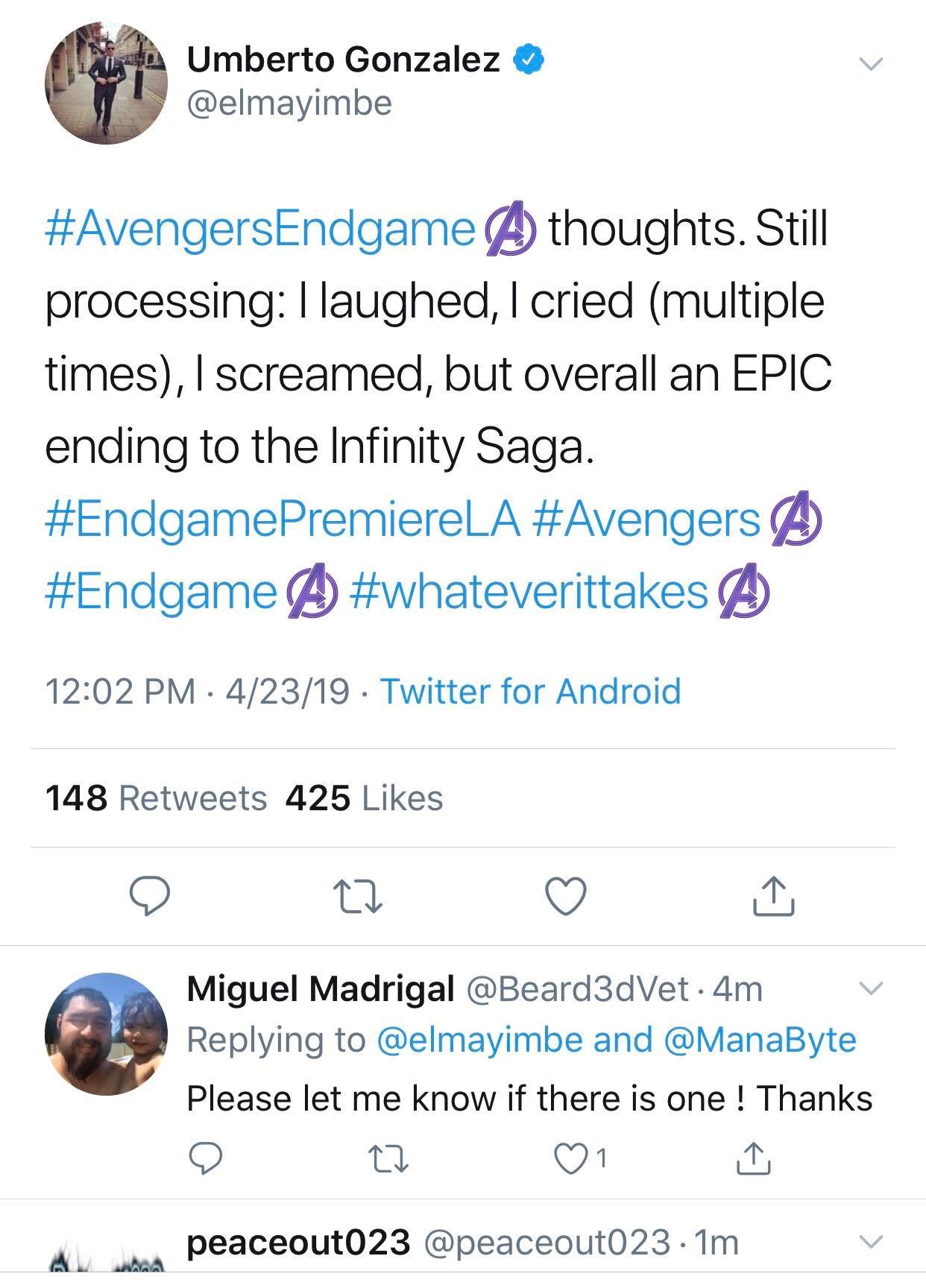View the 148 Retweets list
This screenshot has height=1288, width=926.
tap(156, 798)
